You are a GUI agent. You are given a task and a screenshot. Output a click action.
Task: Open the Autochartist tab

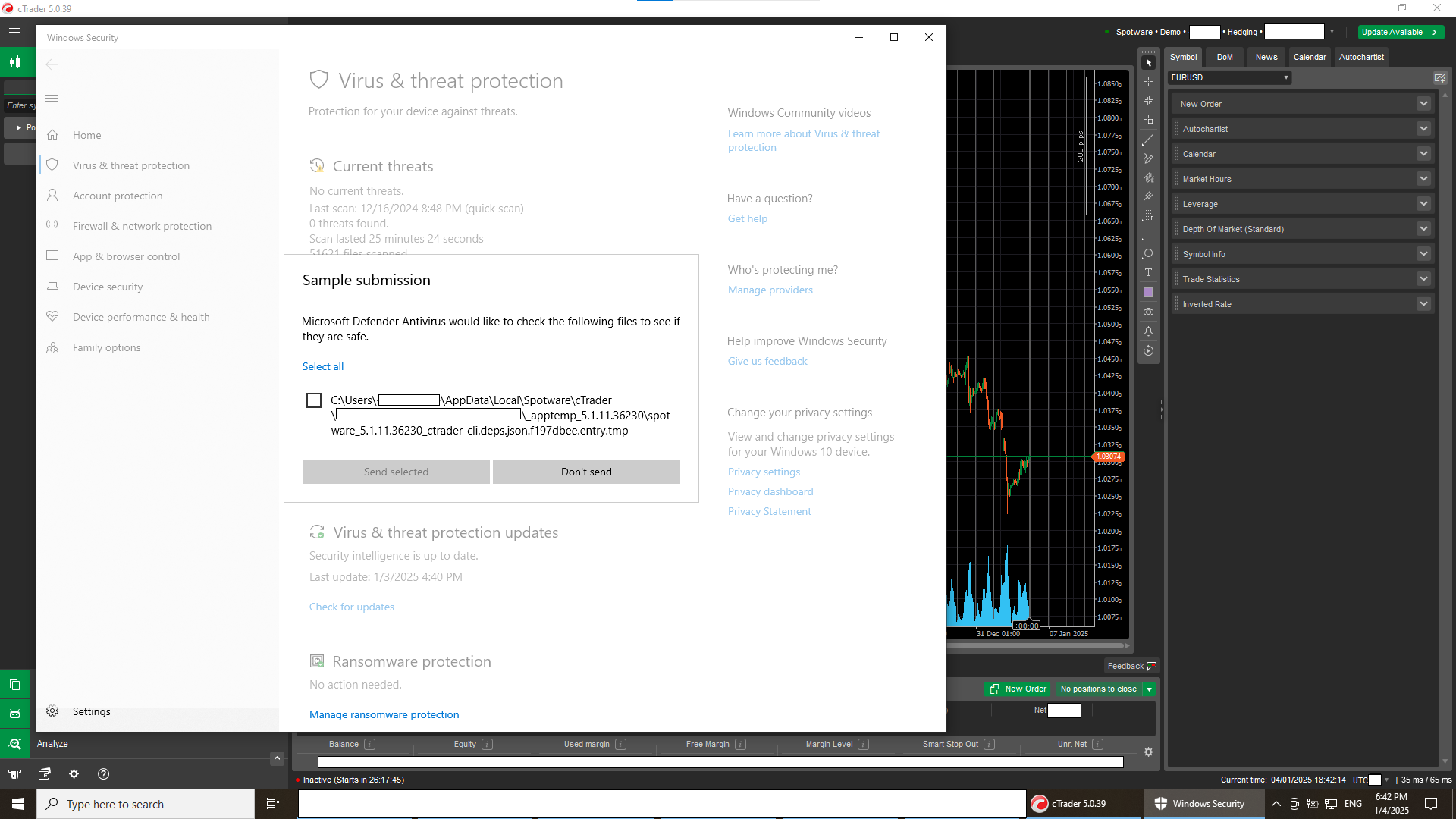tap(1361, 57)
